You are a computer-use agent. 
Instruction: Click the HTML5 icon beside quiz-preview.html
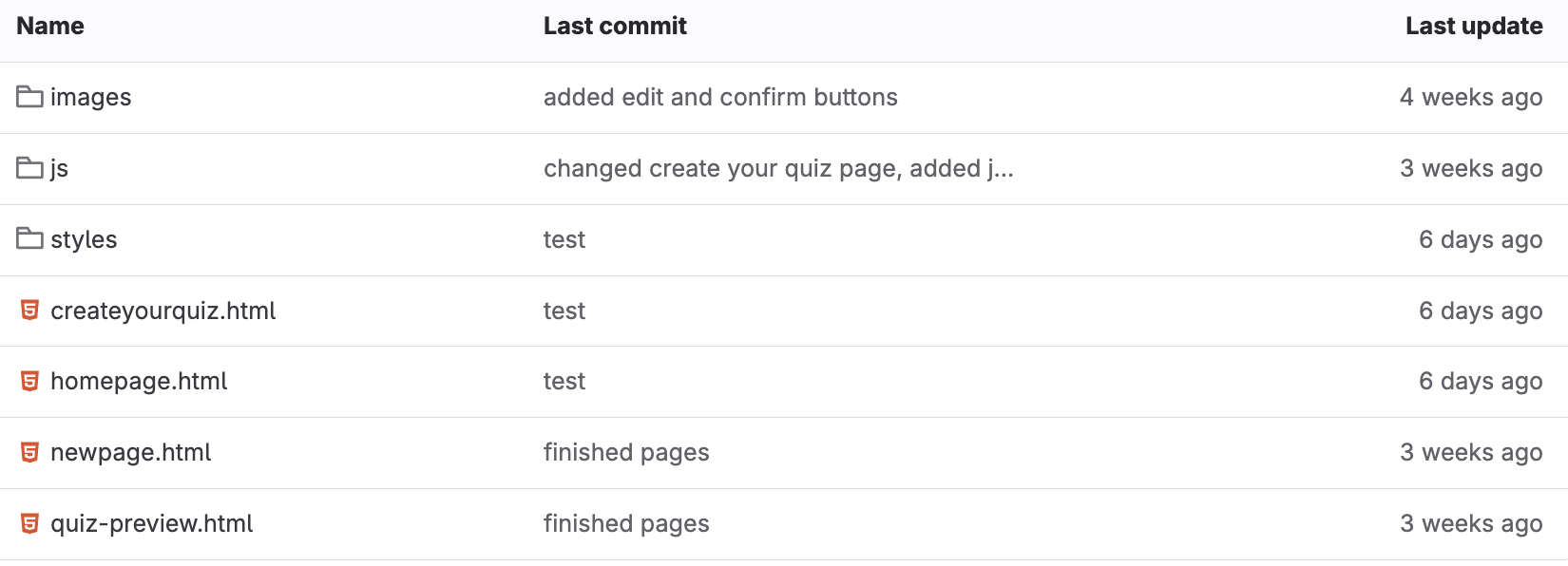point(29,523)
